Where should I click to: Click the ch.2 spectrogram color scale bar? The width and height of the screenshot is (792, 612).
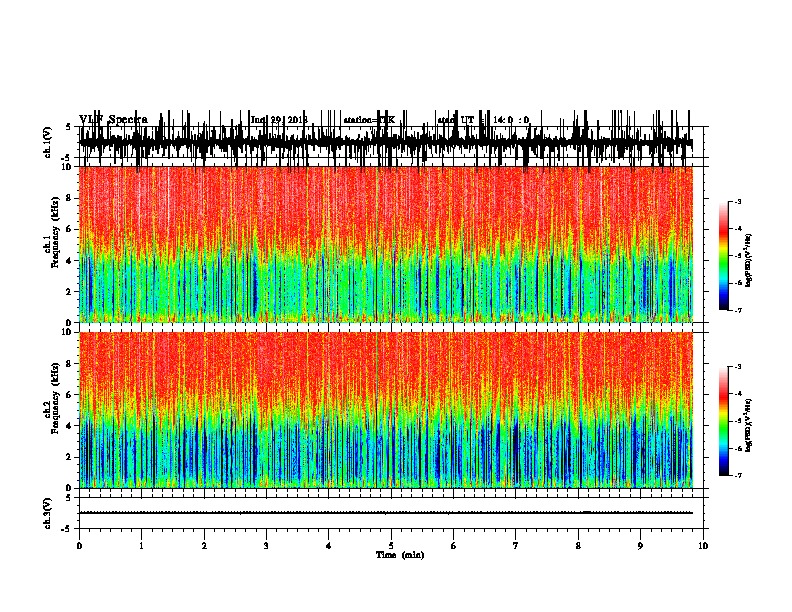pyautogui.click(x=723, y=421)
